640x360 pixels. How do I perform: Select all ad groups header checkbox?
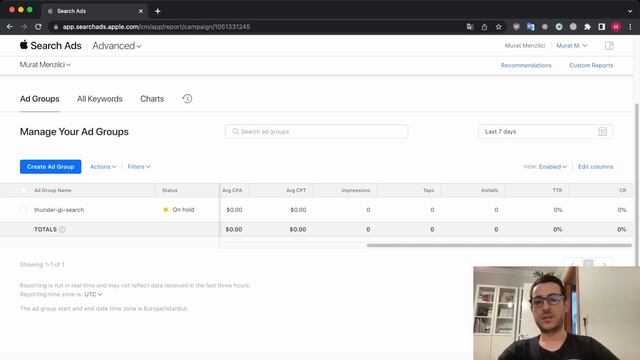coord(23,190)
